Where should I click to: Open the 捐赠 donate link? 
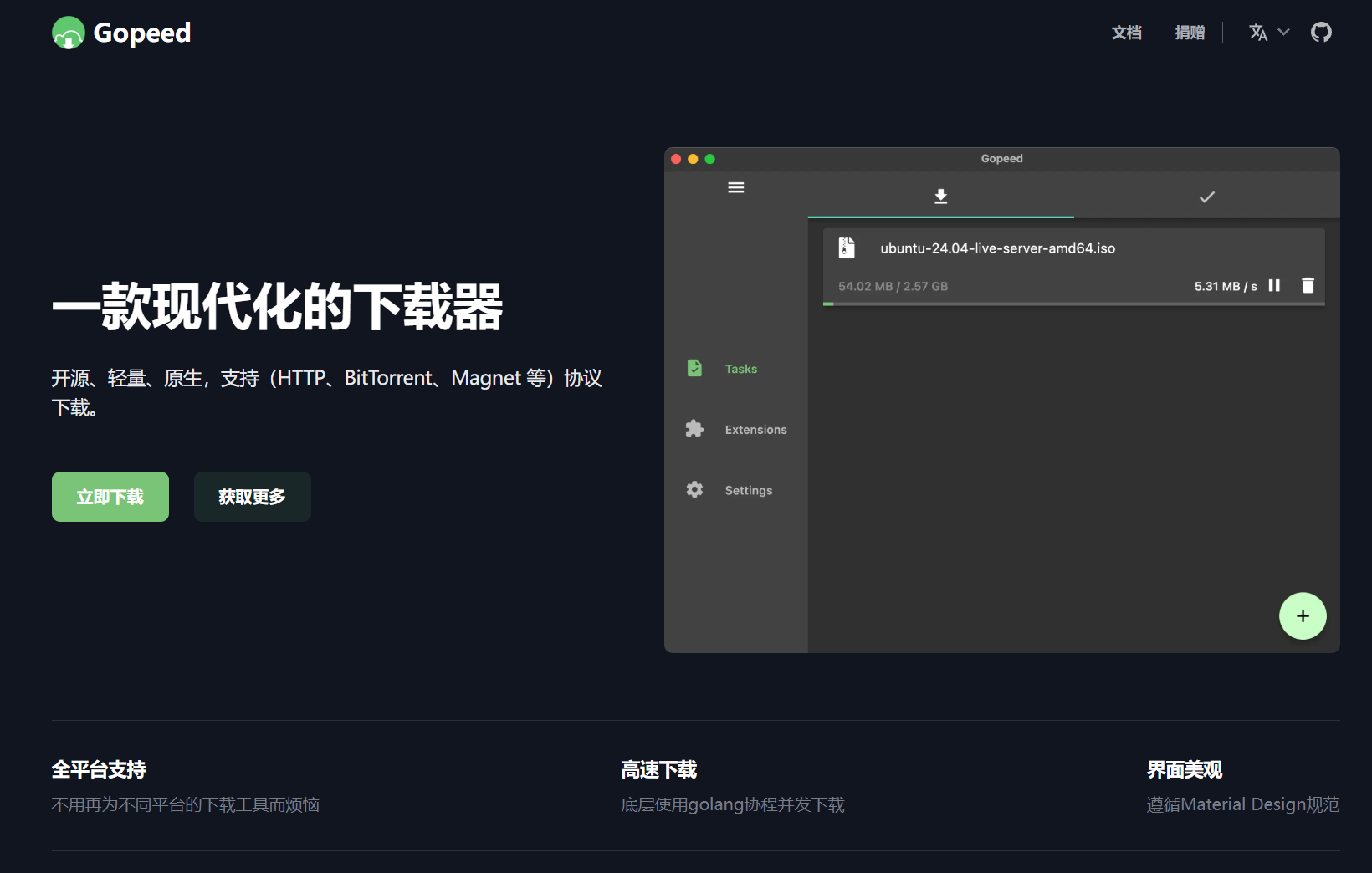click(x=1190, y=33)
